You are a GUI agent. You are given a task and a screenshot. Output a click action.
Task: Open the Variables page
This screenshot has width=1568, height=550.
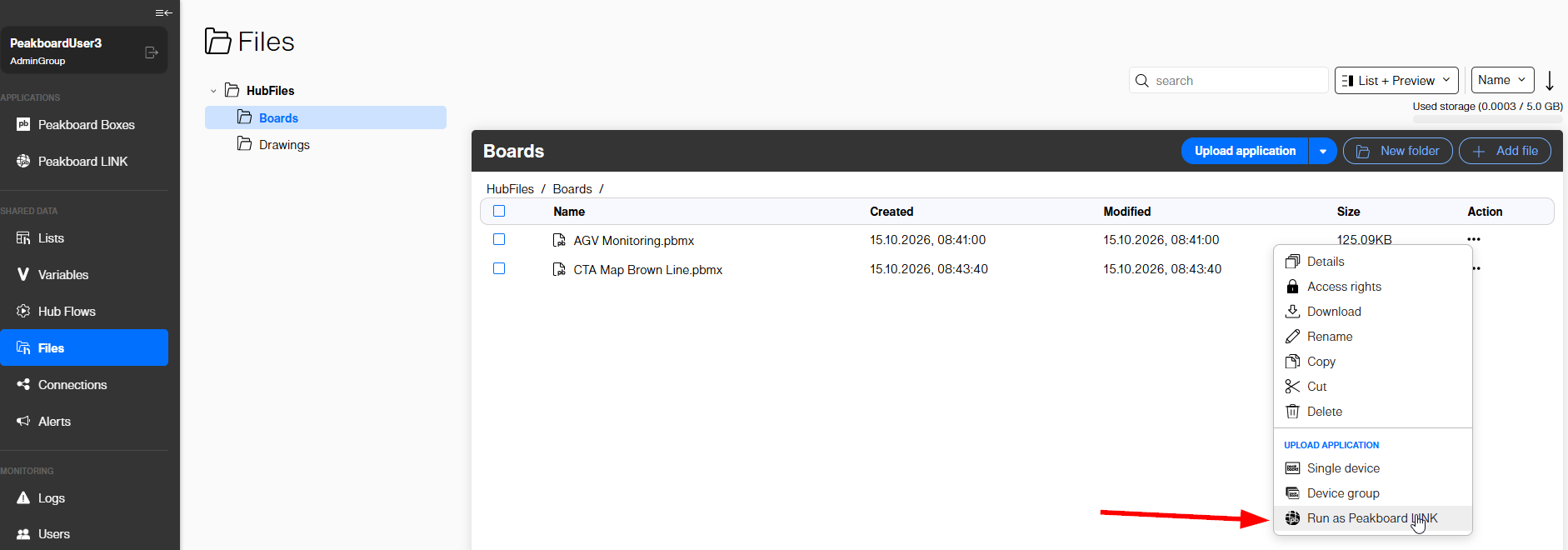coord(84,275)
